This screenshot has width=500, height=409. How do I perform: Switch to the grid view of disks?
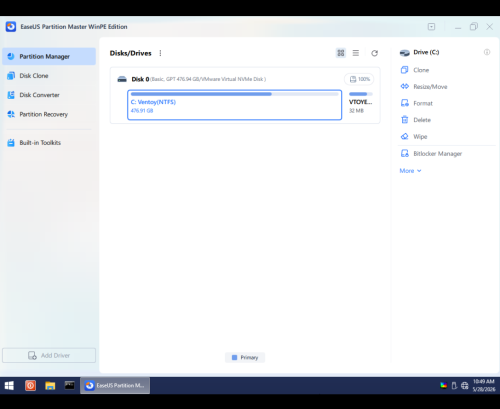tap(341, 53)
